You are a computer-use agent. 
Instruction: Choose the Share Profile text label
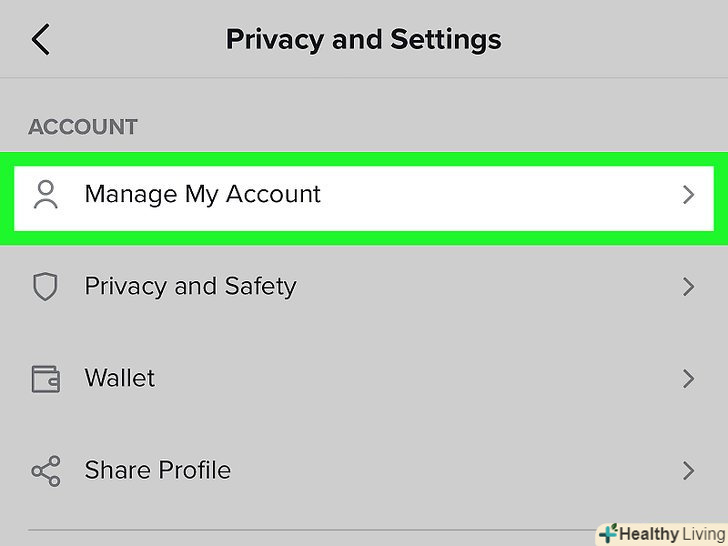[x=158, y=471]
